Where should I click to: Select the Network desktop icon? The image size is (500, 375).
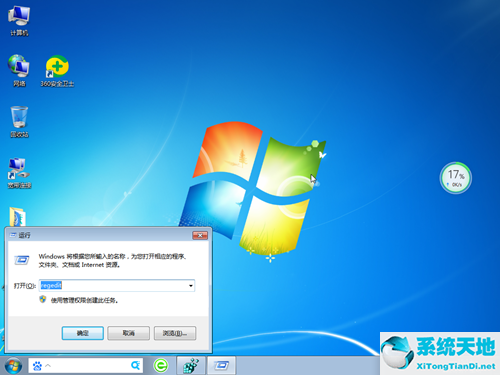click(x=19, y=71)
